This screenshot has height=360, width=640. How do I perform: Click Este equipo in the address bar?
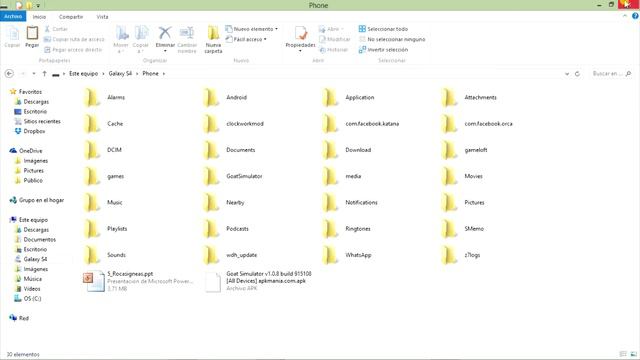tap(83, 73)
